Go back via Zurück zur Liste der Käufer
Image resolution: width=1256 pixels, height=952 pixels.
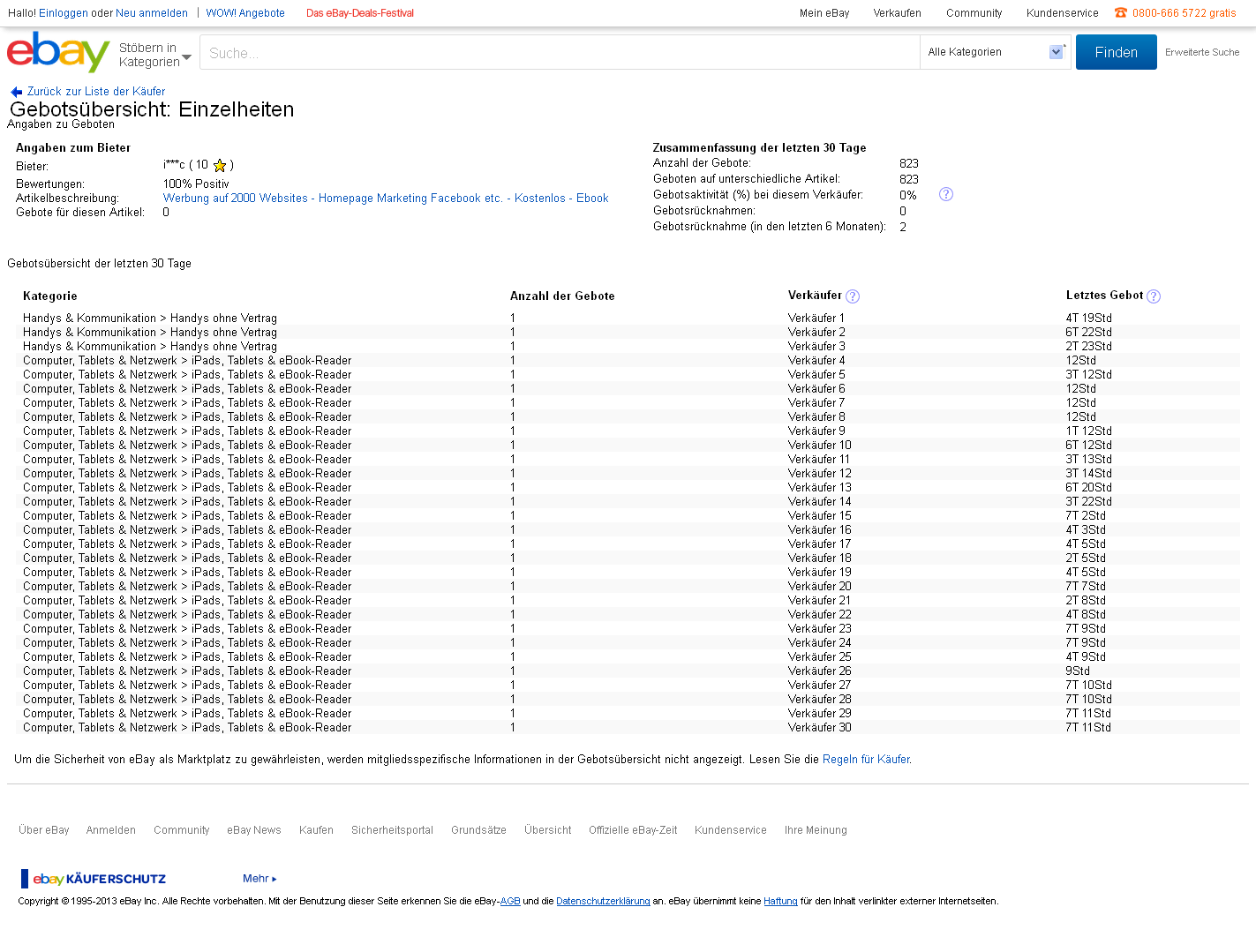click(96, 92)
